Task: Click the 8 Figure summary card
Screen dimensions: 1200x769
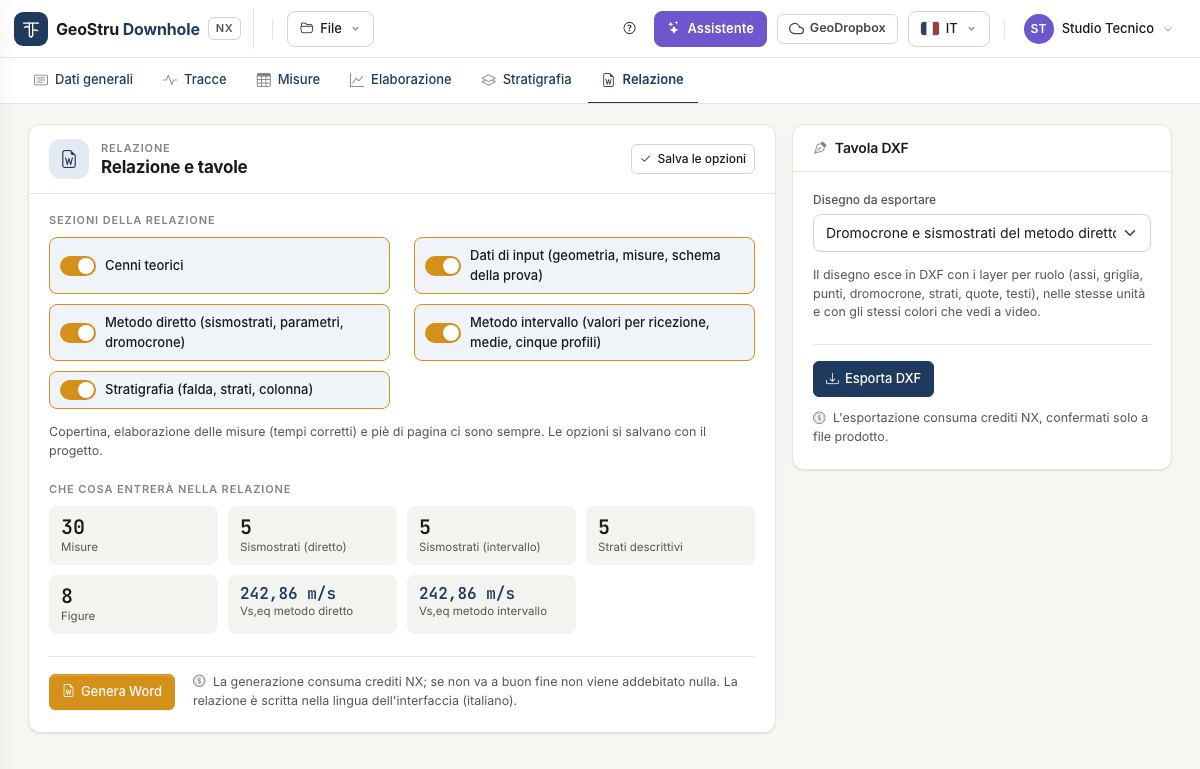Action: [133, 604]
